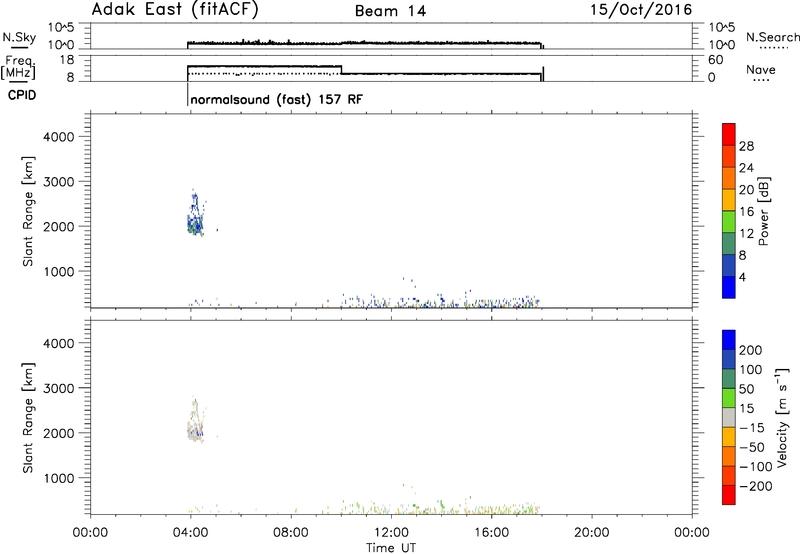Click the "Slant Range [km]" label of the Power panel
The width and height of the screenshot is (800, 554).
tap(27, 211)
